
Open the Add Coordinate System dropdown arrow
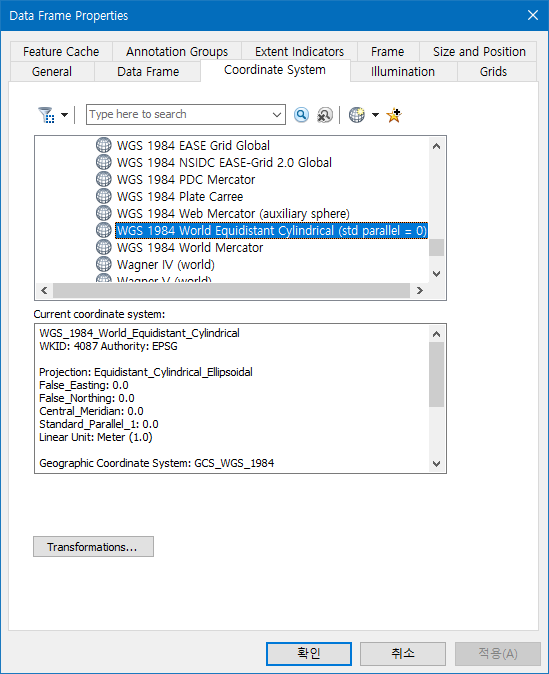(375, 115)
